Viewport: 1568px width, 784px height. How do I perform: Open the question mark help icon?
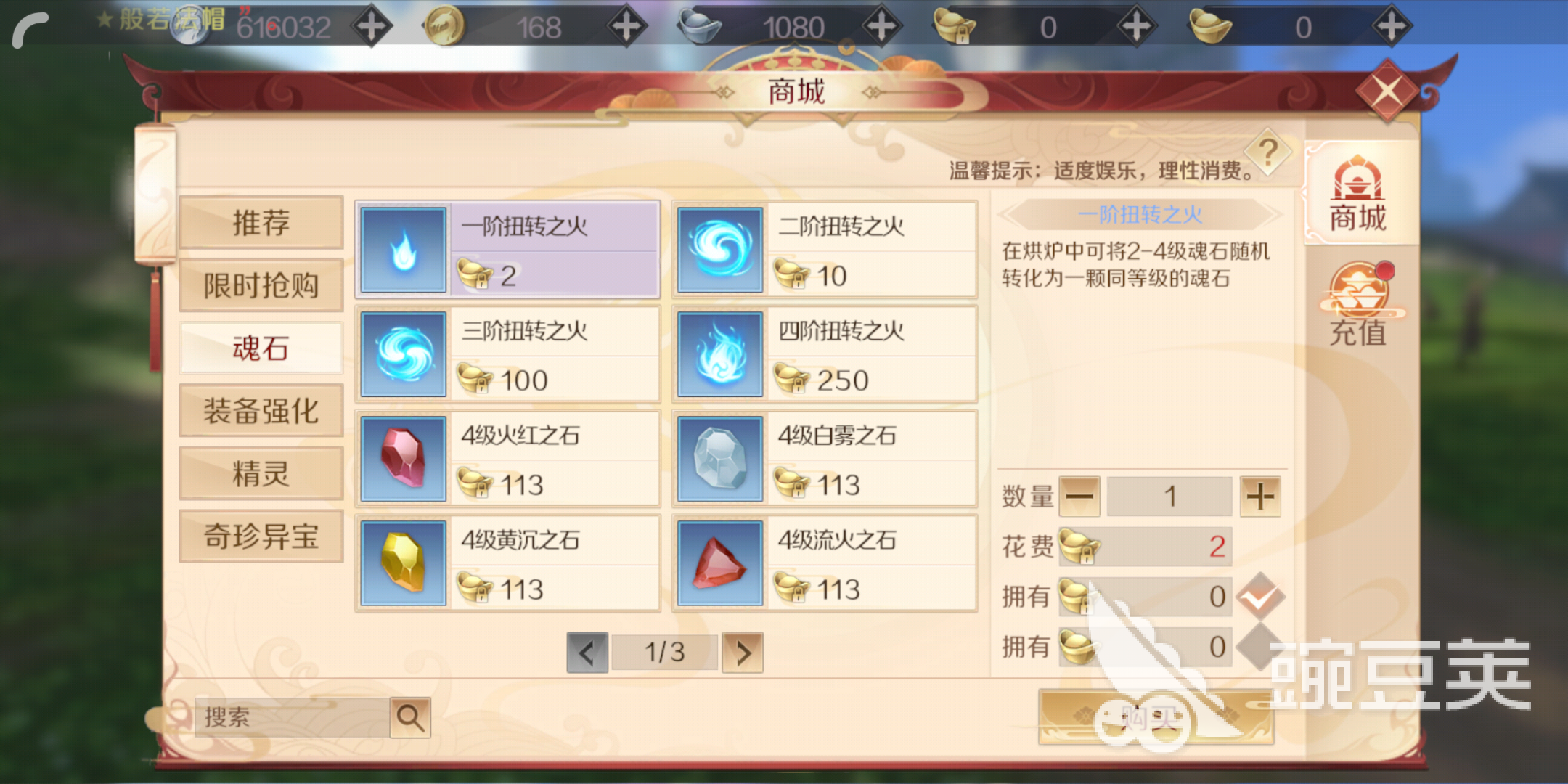pos(1267,152)
